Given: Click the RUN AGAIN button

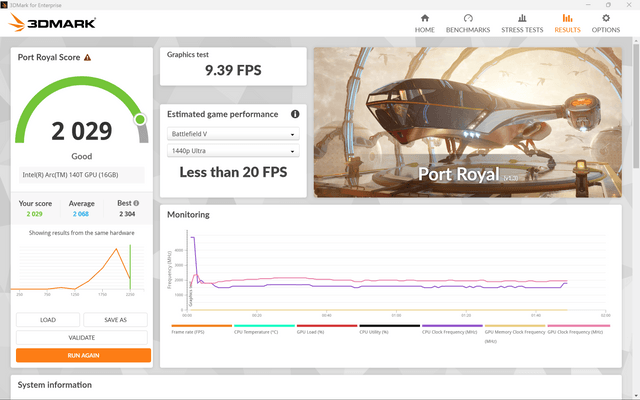Looking at the screenshot, I should click(x=83, y=355).
